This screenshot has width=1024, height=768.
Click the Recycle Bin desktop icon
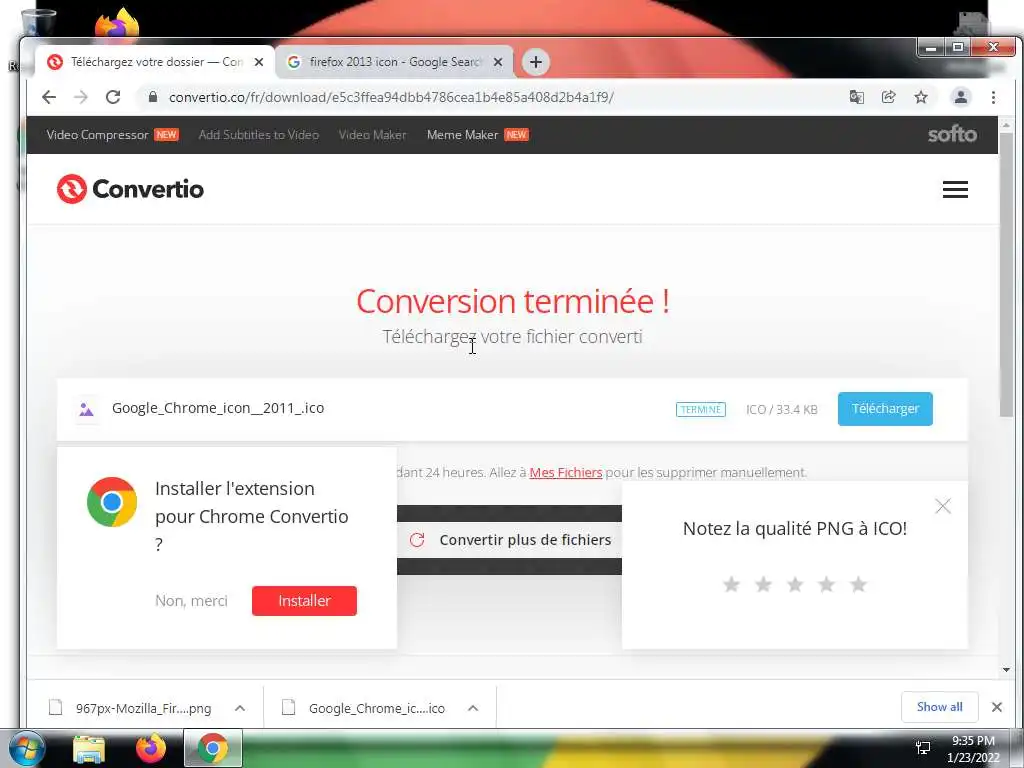[39, 23]
